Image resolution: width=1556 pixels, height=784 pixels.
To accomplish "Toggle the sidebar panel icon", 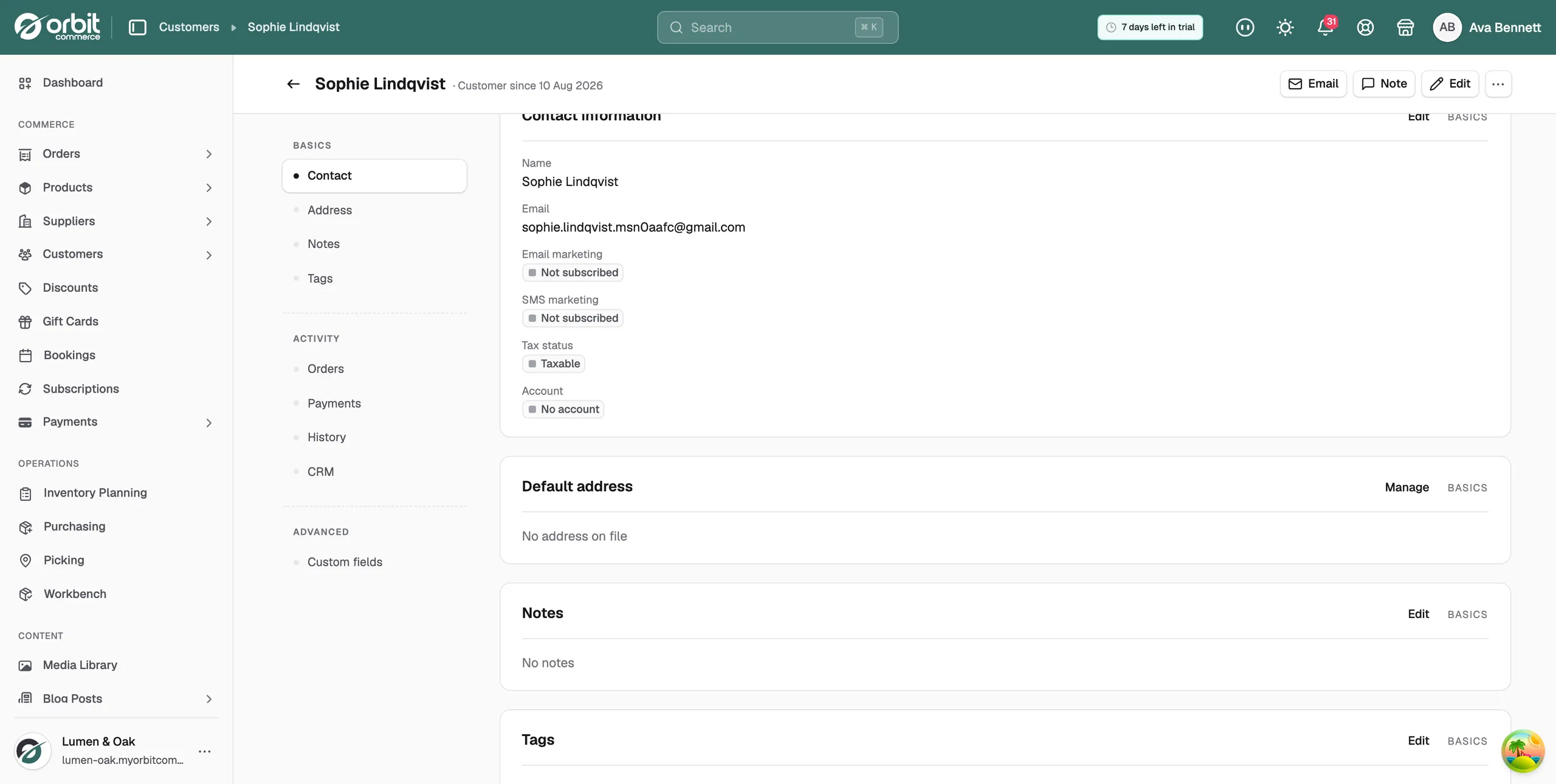I will point(137,27).
